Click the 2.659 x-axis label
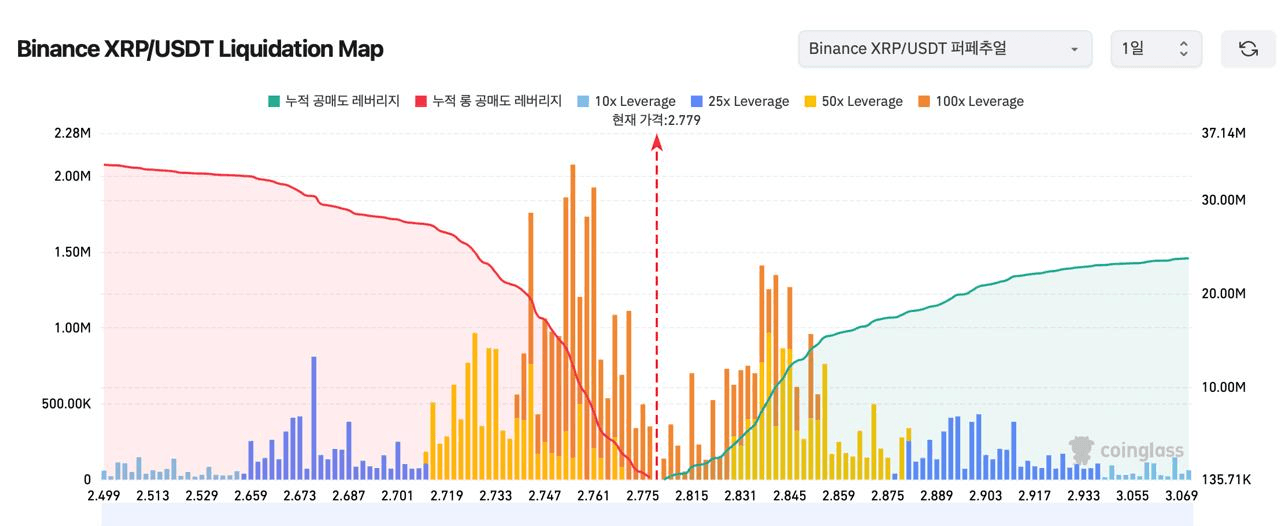Image resolution: width=1280 pixels, height=526 pixels. pos(251,495)
